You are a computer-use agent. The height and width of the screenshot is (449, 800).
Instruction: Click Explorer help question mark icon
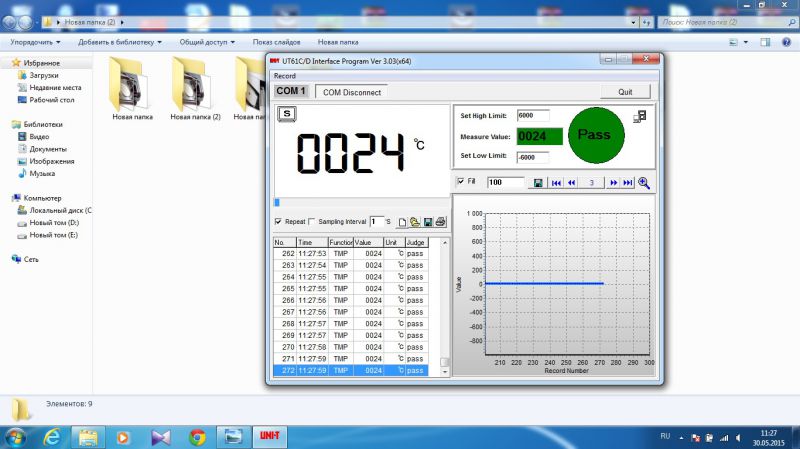coord(786,42)
